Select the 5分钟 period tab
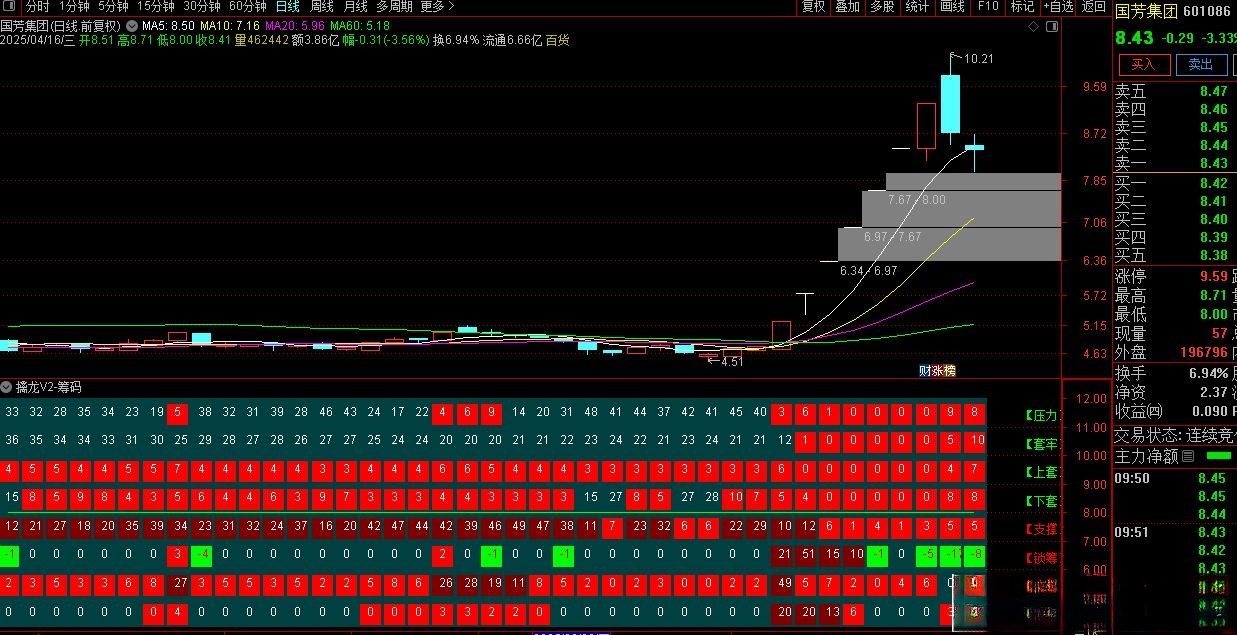The height and width of the screenshot is (635, 1237). pyautogui.click(x=113, y=7)
